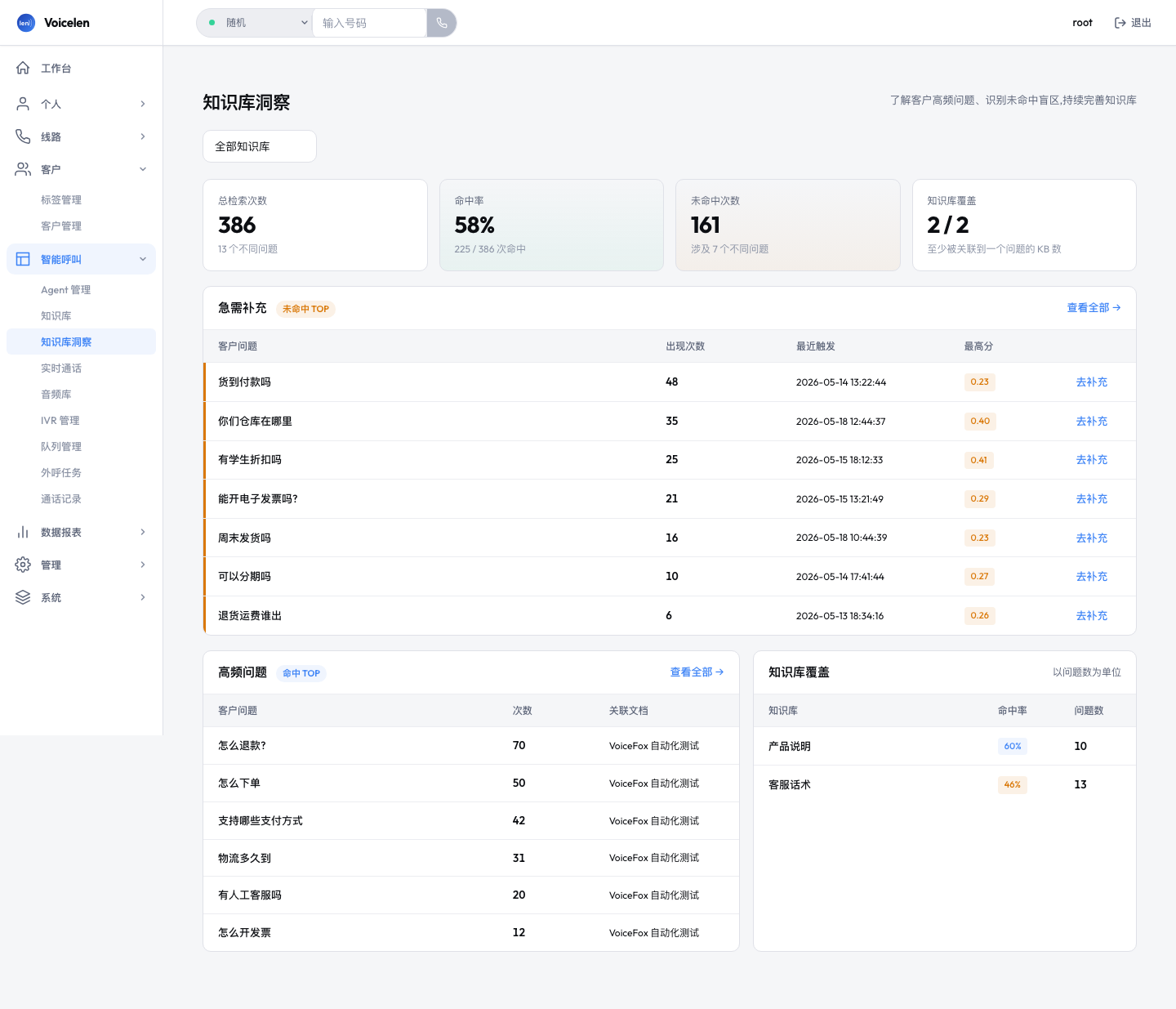Open the 全部知识库 filter dropdown
This screenshot has width=1176, height=1009.
click(260, 146)
